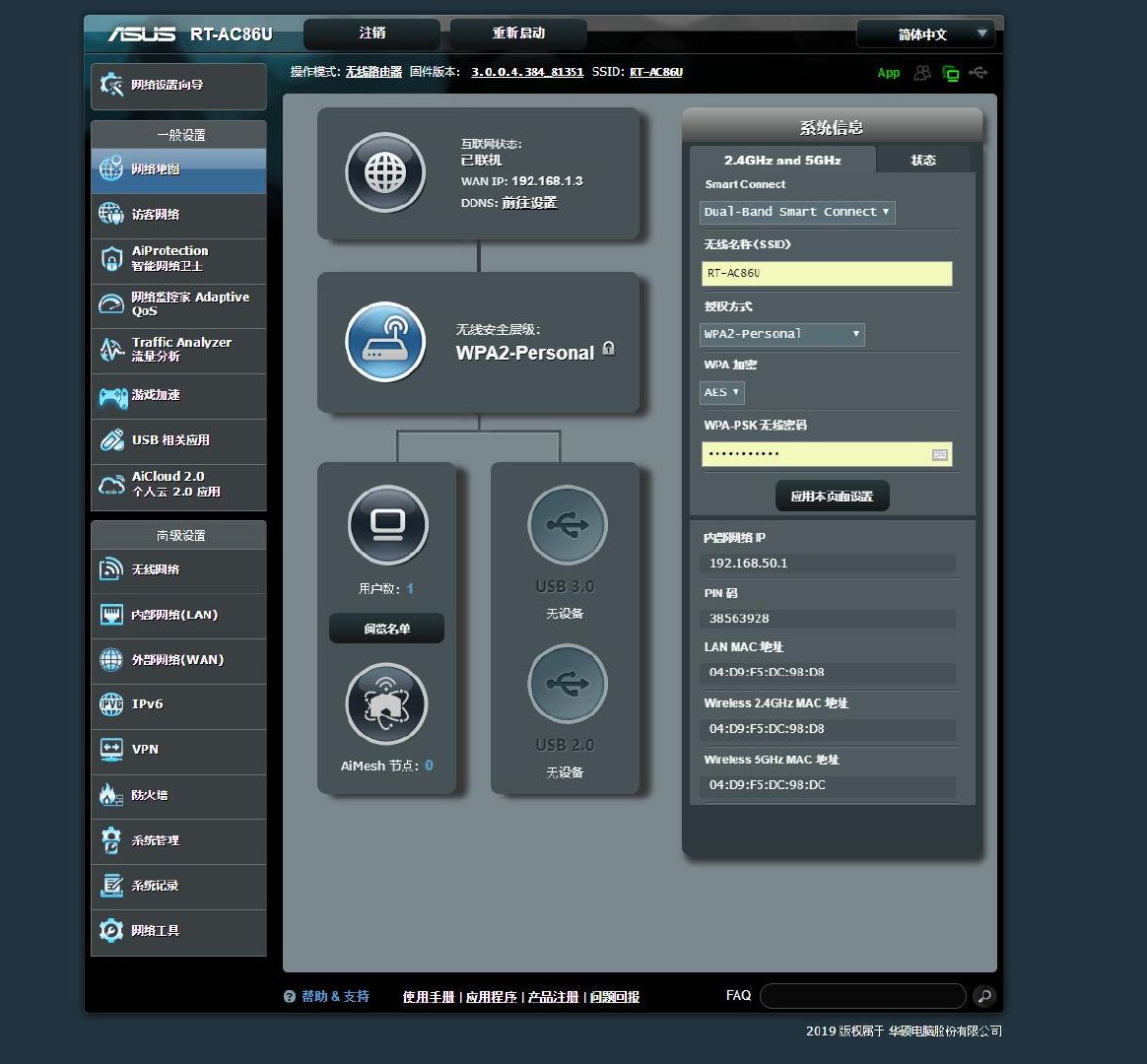Open the network setup wizard icon

[x=111, y=85]
